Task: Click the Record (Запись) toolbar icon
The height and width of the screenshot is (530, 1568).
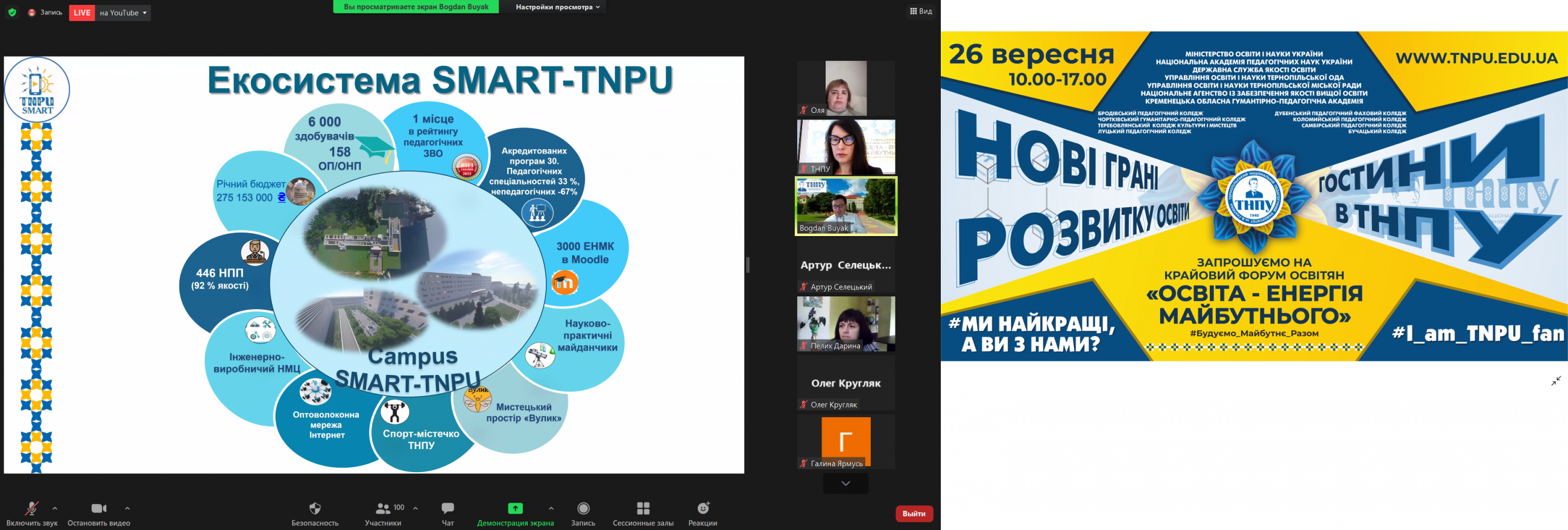Action: click(583, 509)
